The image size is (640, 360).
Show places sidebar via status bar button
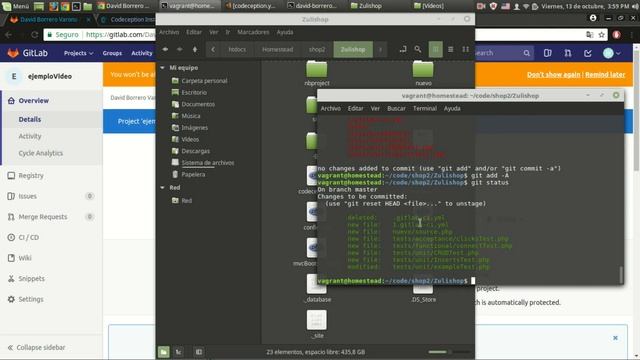[164, 352]
